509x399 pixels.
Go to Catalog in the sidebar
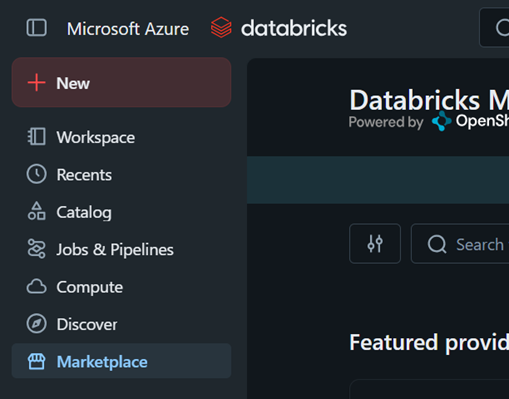[121, 212]
